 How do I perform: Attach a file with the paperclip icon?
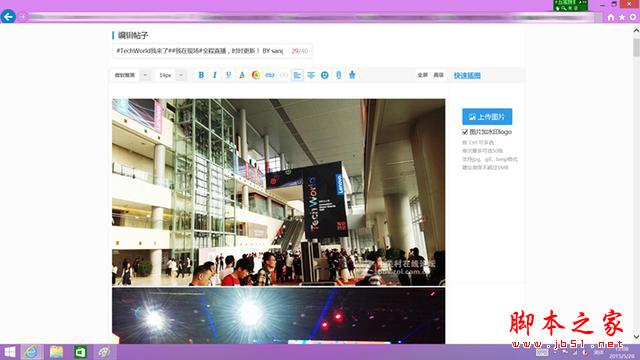click(338, 75)
